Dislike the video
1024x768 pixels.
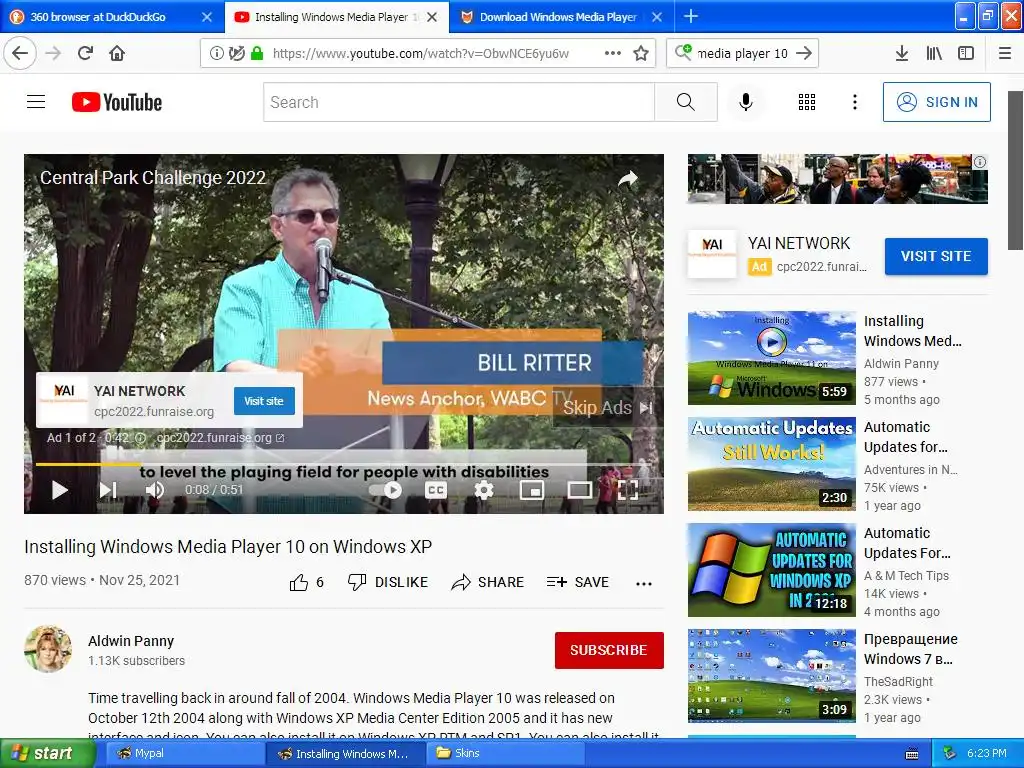388,583
